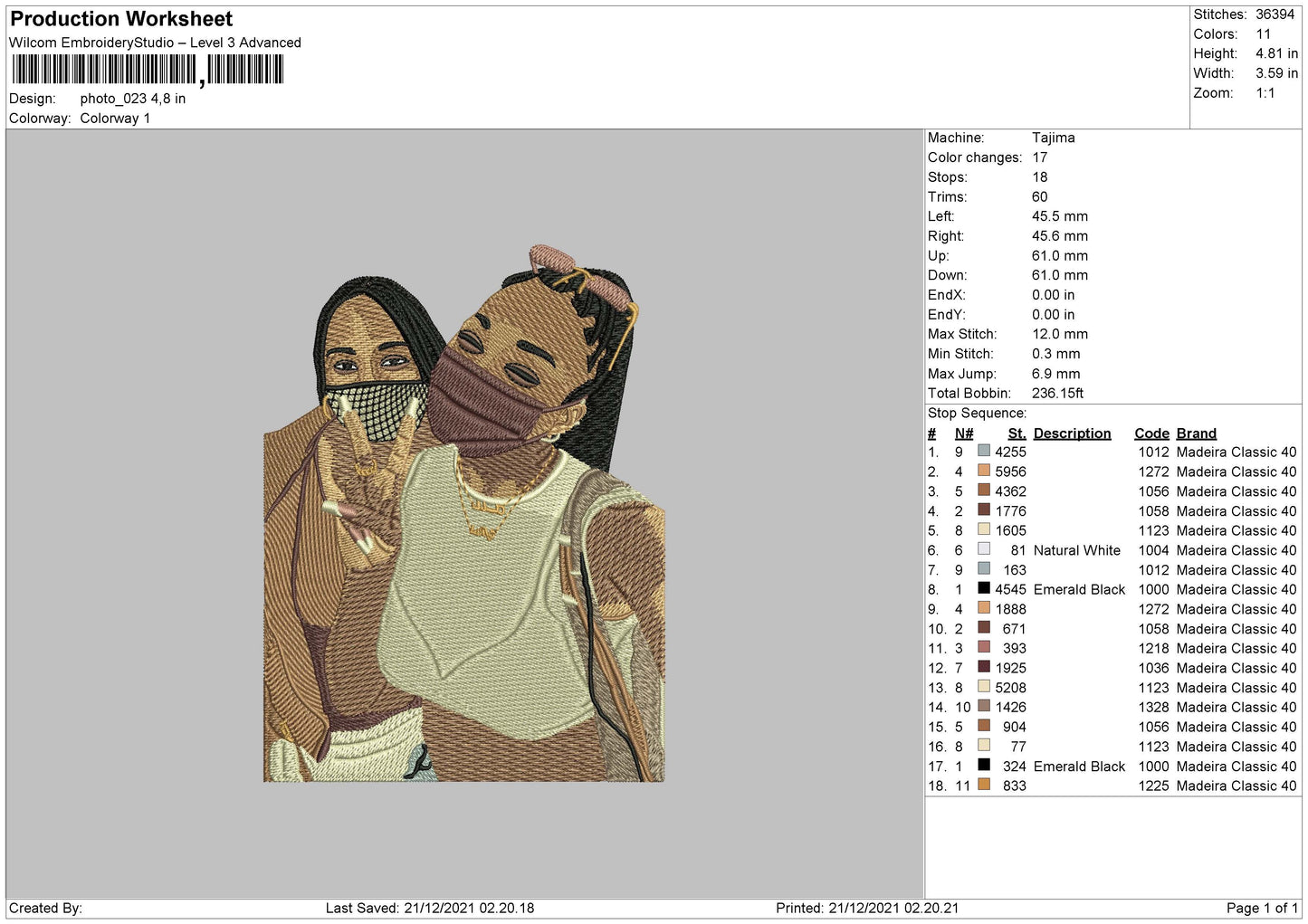The height and width of the screenshot is (924, 1308).
Task: Click the 'Created By:' footer label
Action: [45, 909]
